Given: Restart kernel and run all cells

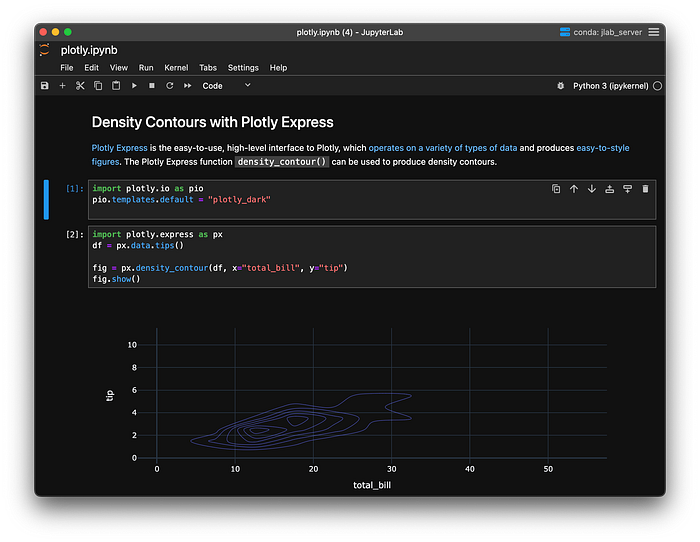Looking at the screenshot, I should coord(188,86).
